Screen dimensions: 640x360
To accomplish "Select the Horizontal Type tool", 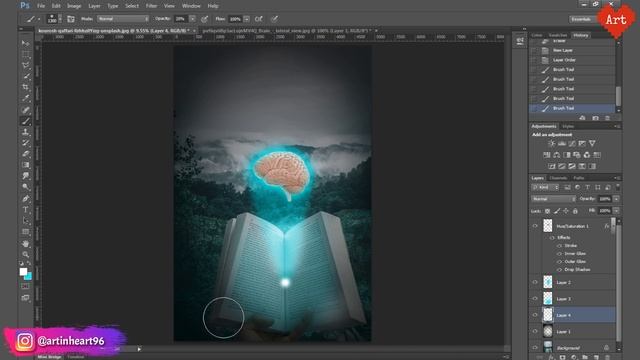I will pos(26,209).
